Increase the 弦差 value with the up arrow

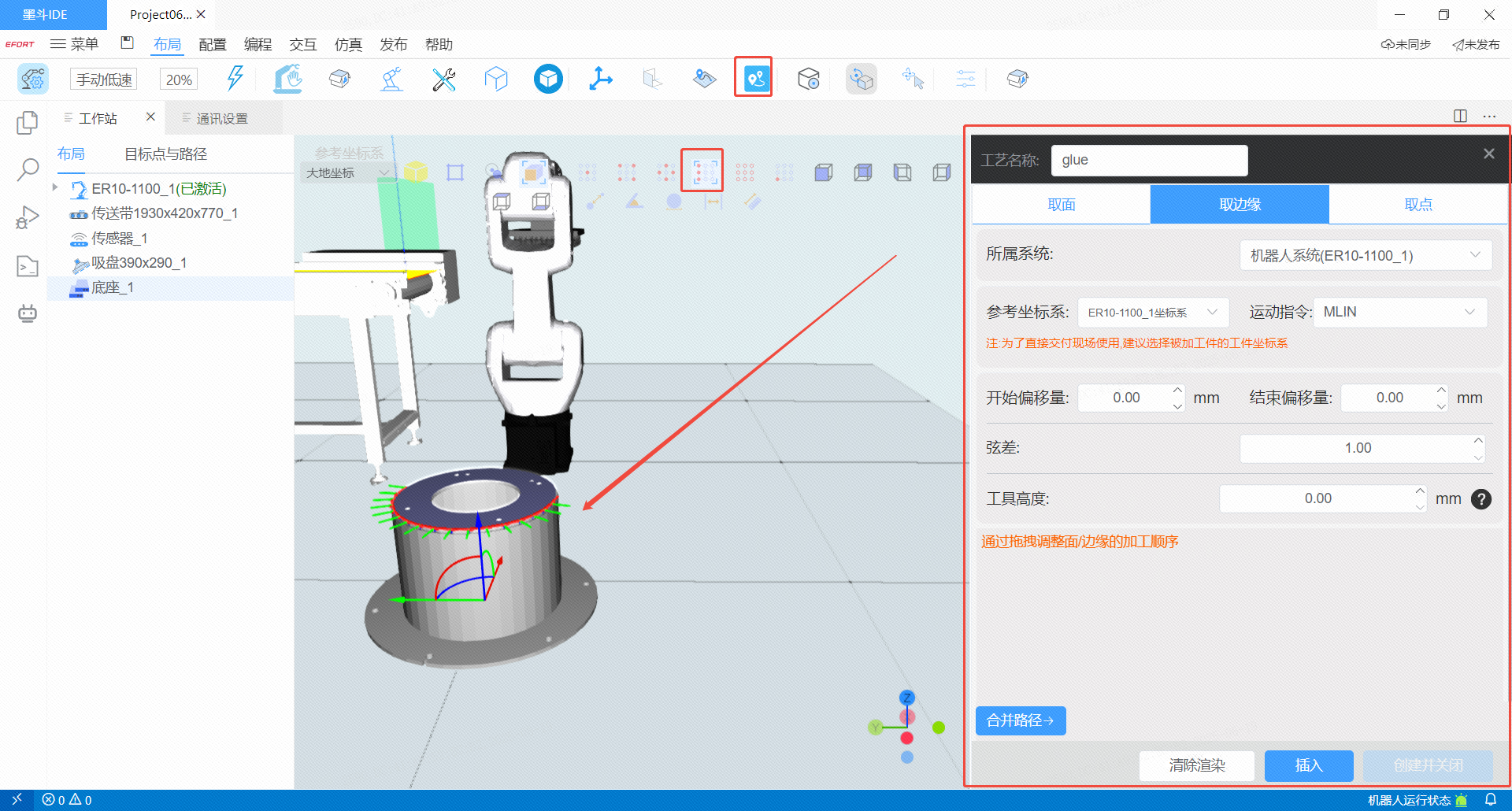(1478, 441)
